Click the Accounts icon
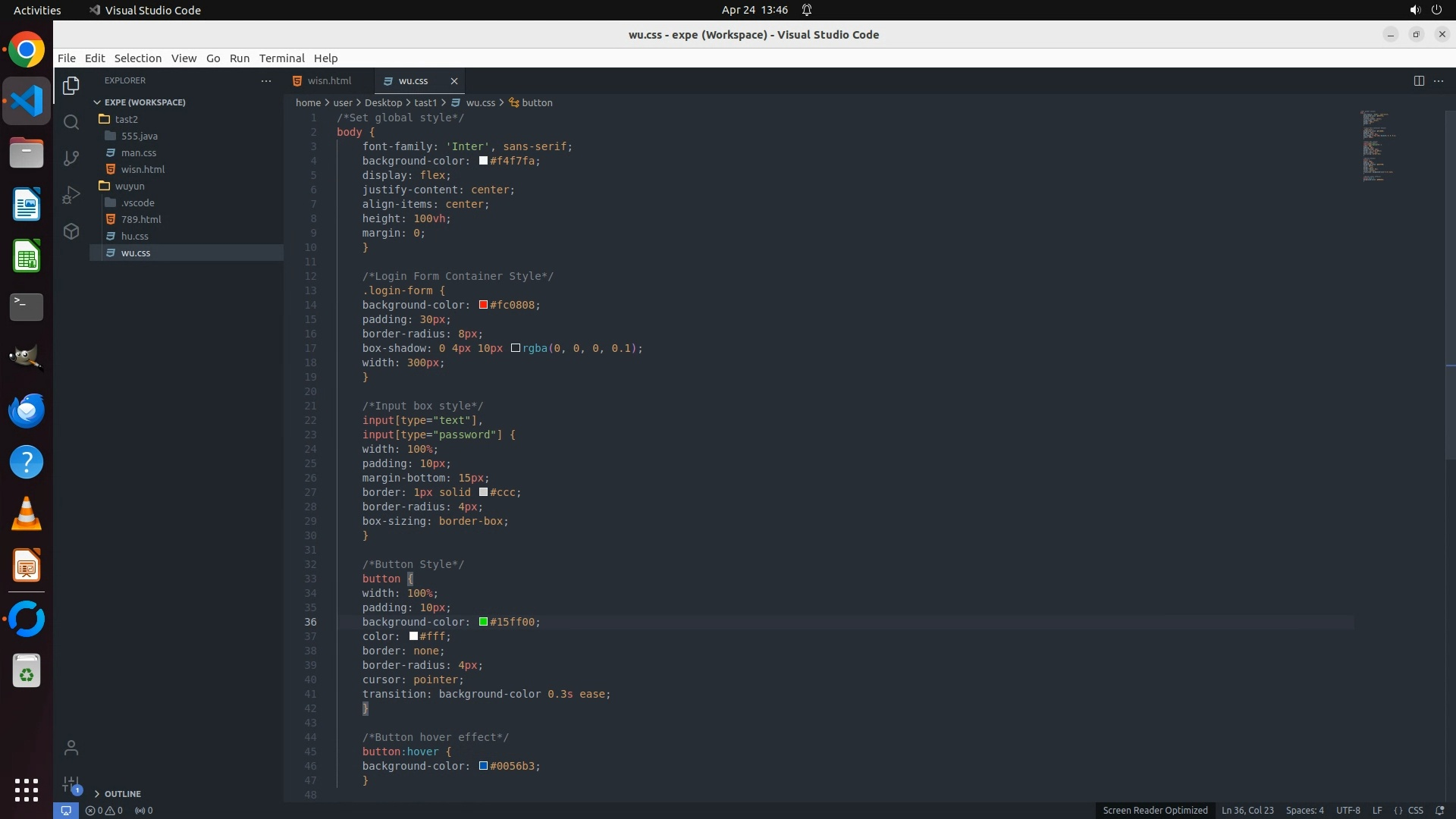 tap(71, 748)
